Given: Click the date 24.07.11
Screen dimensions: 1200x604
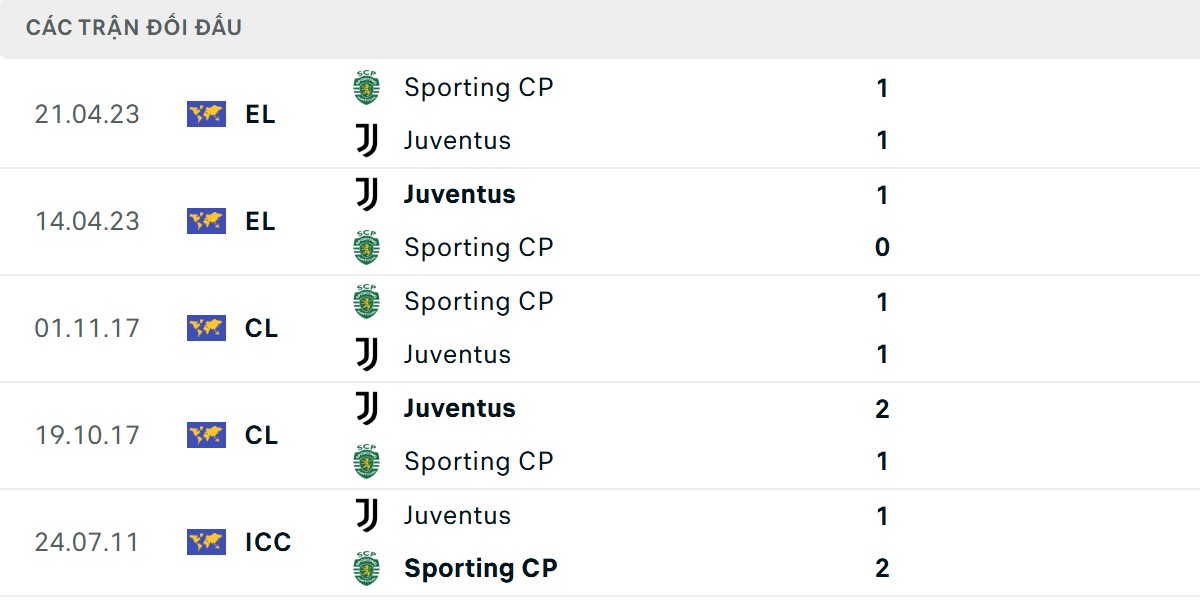Looking at the screenshot, I should [x=88, y=542].
